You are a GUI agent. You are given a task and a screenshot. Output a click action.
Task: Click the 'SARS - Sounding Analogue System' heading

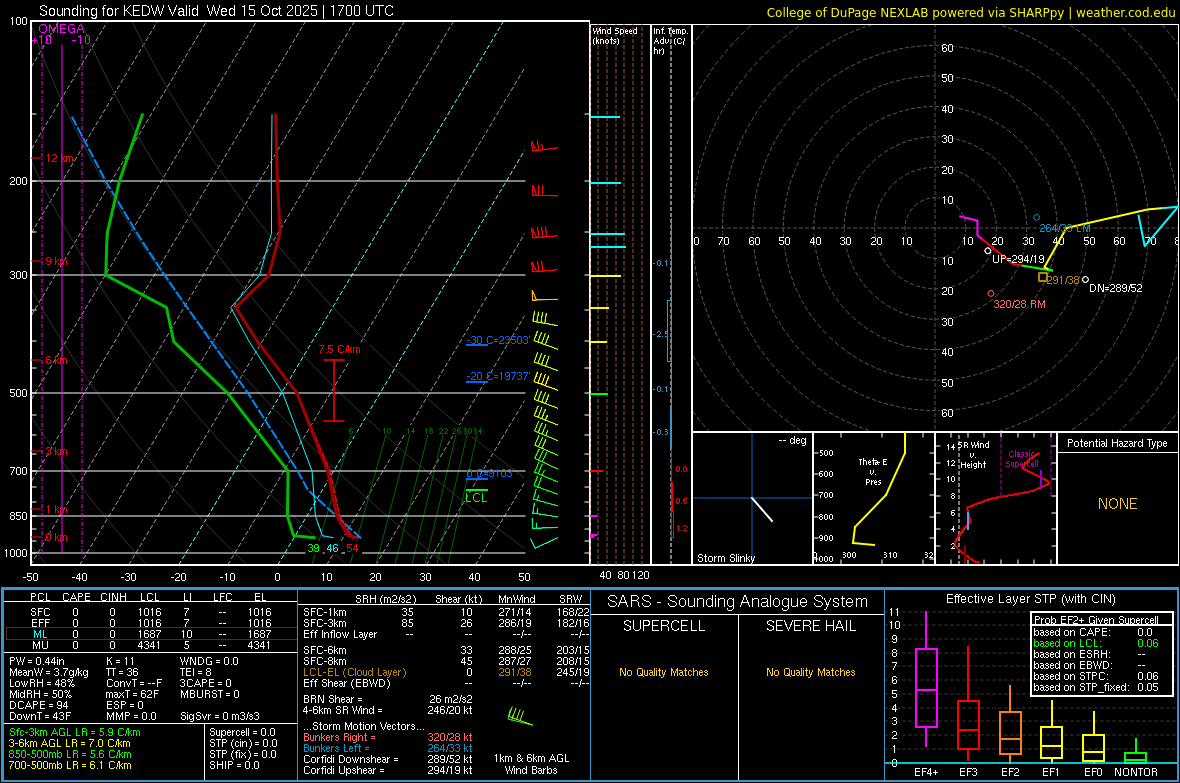tap(738, 602)
